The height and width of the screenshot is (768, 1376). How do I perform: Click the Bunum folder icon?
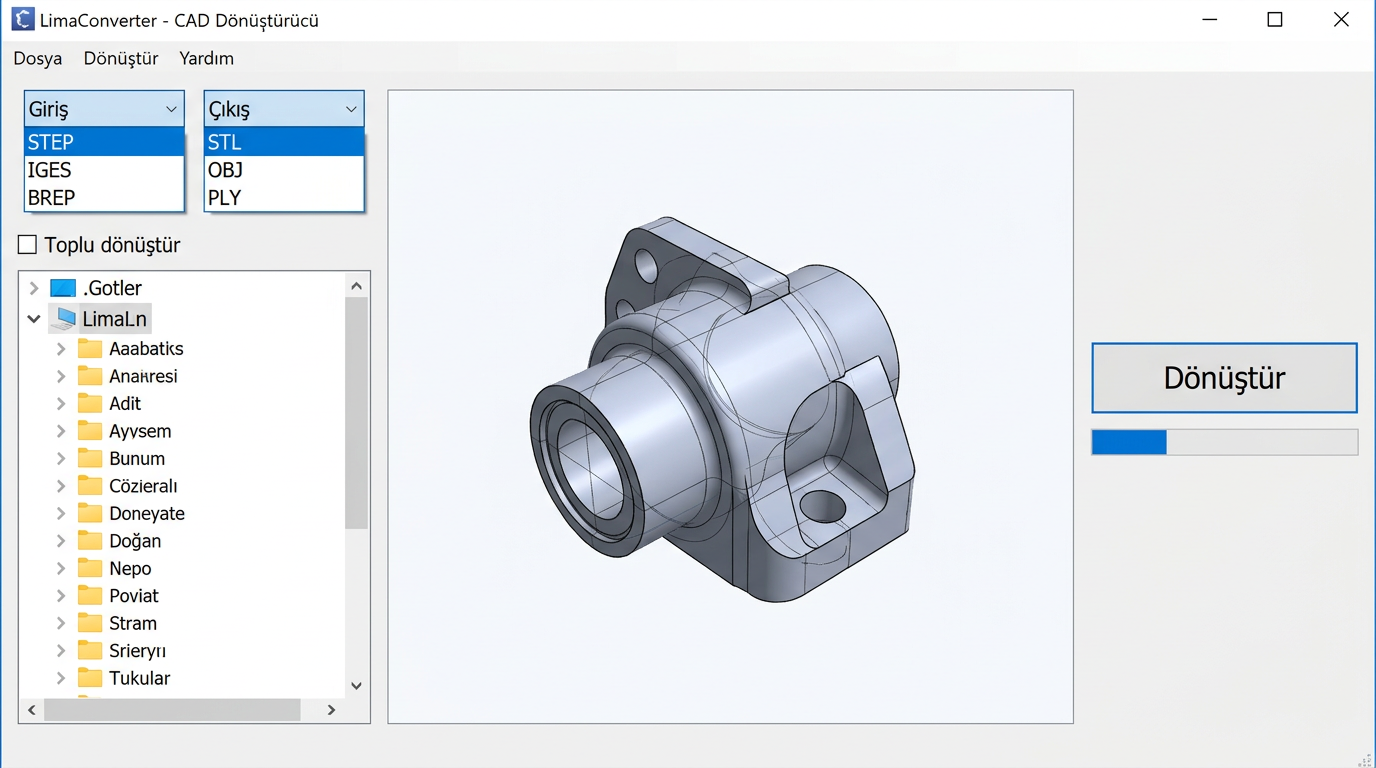[91, 458]
